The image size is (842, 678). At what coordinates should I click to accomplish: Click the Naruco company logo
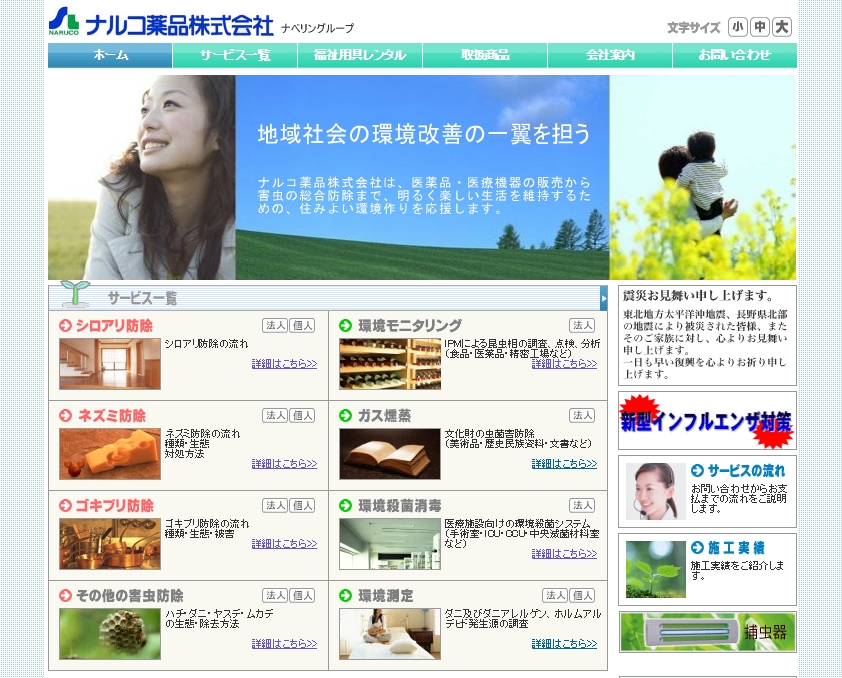pyautogui.click(x=160, y=22)
